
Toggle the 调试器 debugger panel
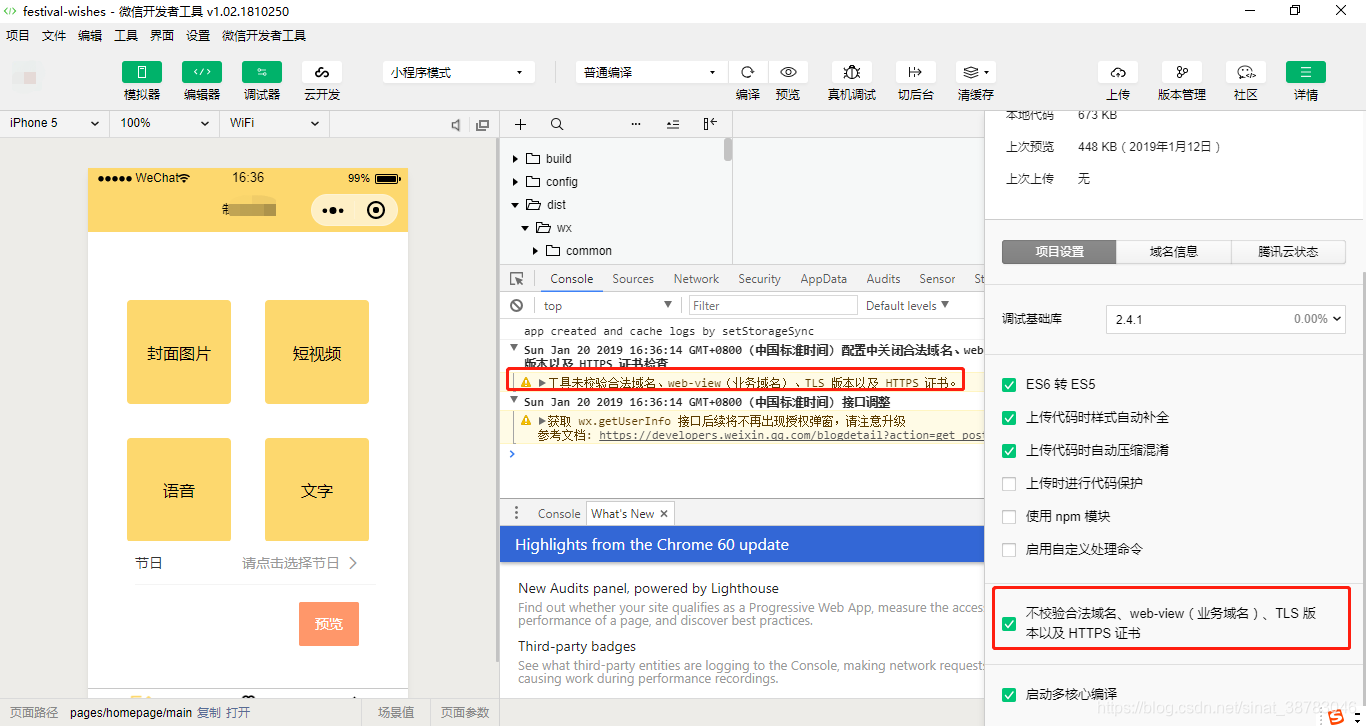point(262,72)
